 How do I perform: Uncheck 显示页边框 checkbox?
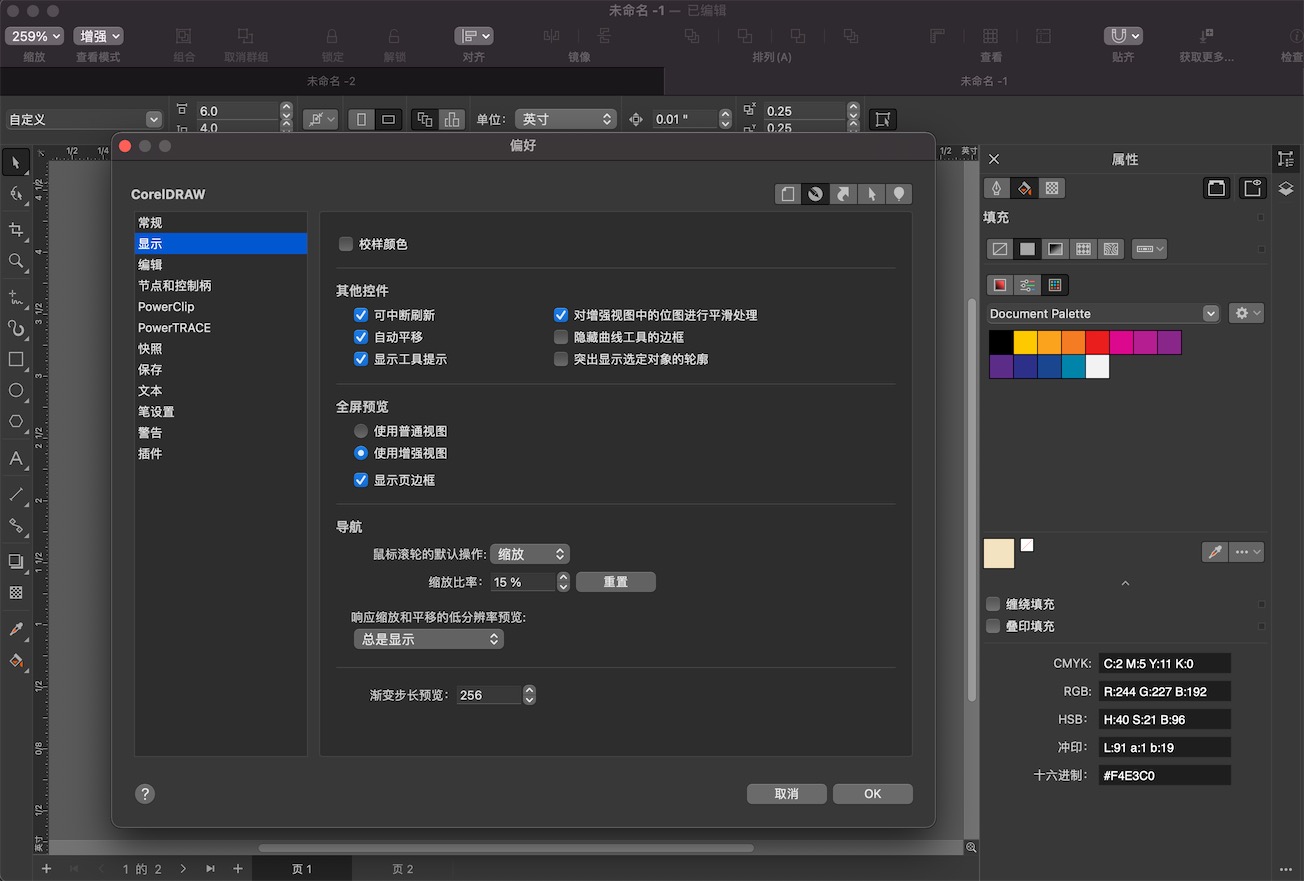click(x=362, y=480)
